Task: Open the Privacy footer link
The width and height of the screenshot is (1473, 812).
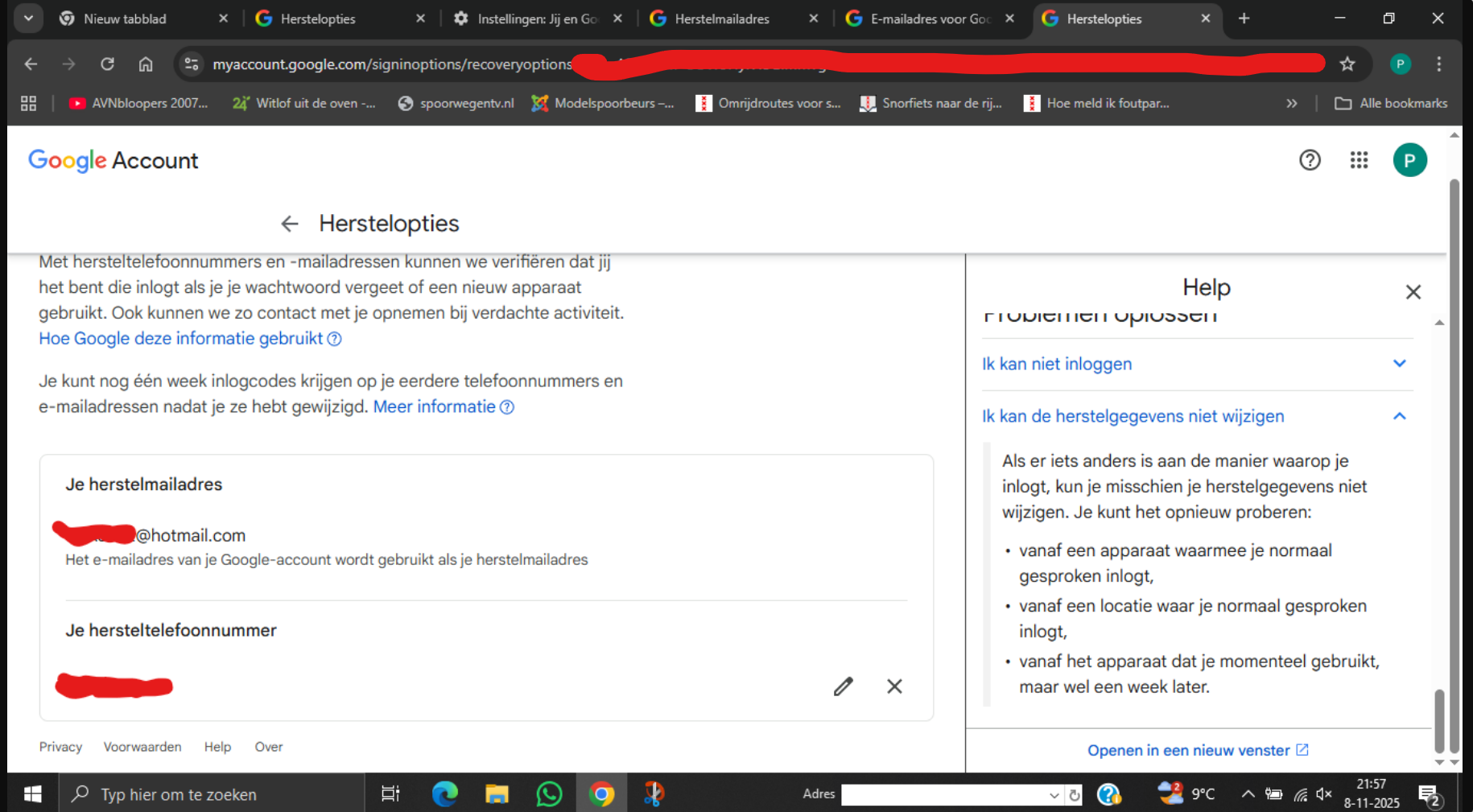Action: [x=60, y=747]
